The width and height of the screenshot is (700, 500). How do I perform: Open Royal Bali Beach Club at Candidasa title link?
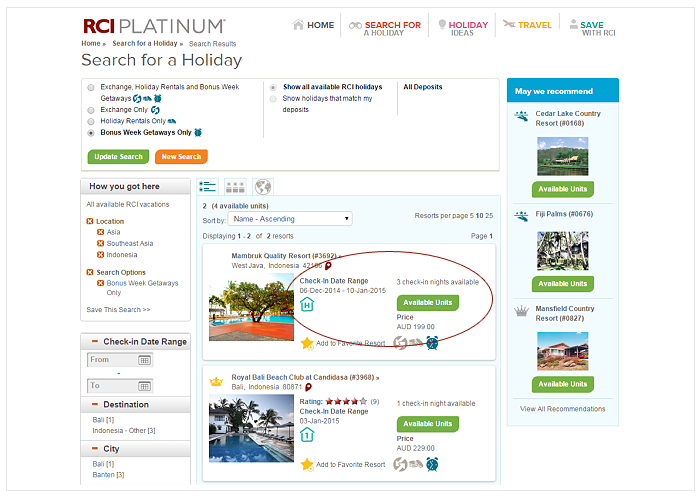305,378
